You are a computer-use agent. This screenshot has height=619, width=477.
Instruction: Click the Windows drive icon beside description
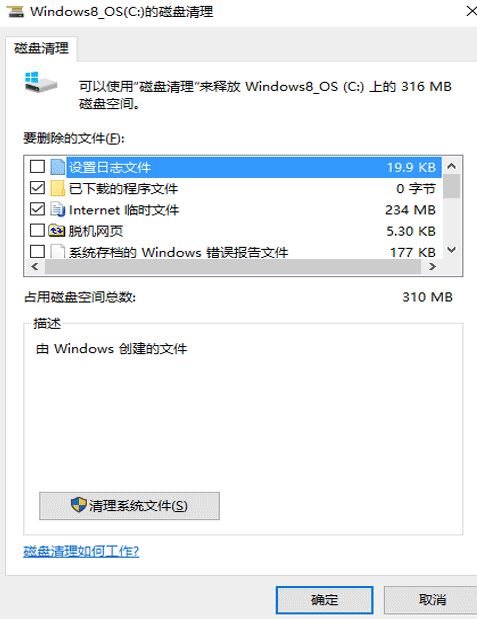click(41, 82)
